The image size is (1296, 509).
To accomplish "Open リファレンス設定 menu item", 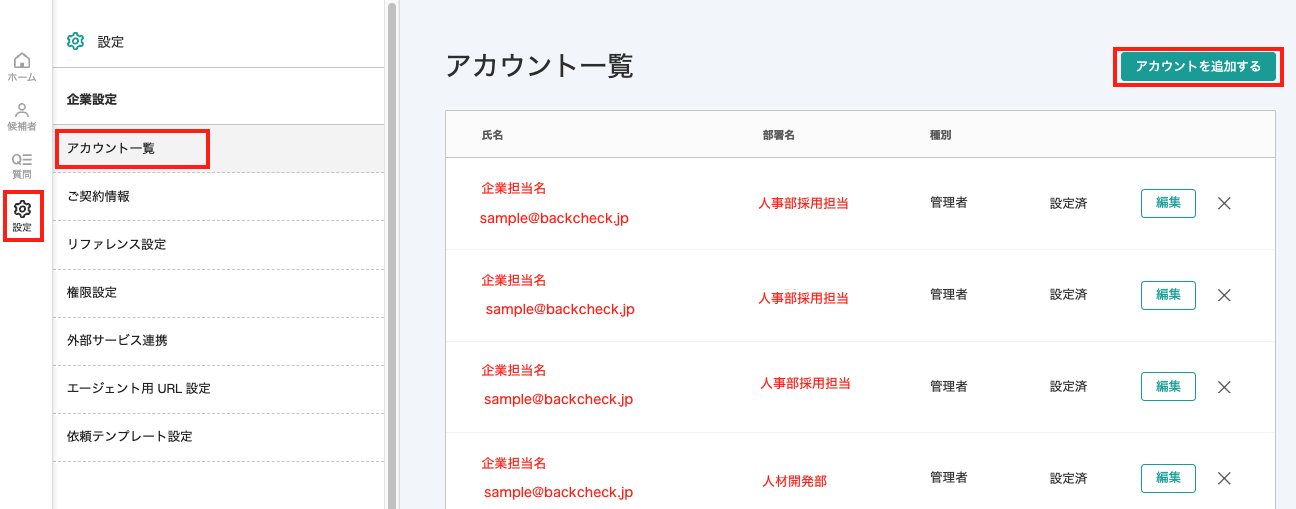I will pyautogui.click(x=219, y=244).
